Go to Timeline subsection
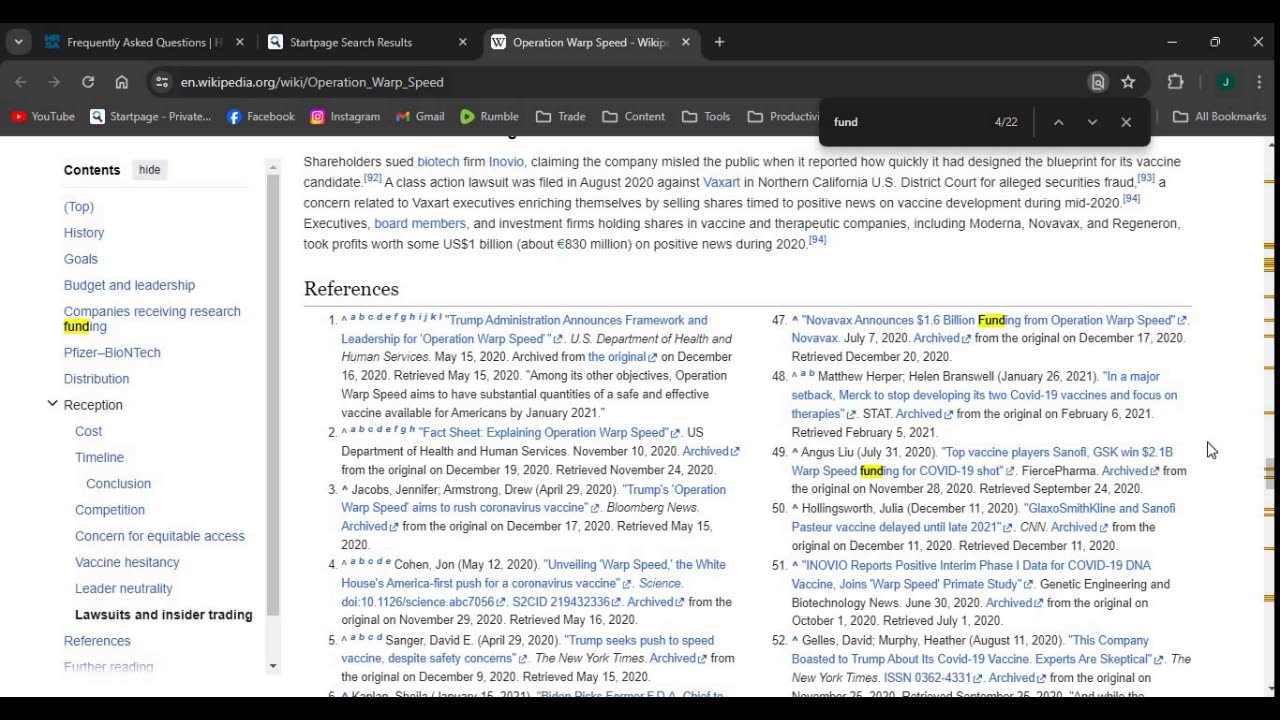This screenshot has height=720, width=1280. coord(99,457)
